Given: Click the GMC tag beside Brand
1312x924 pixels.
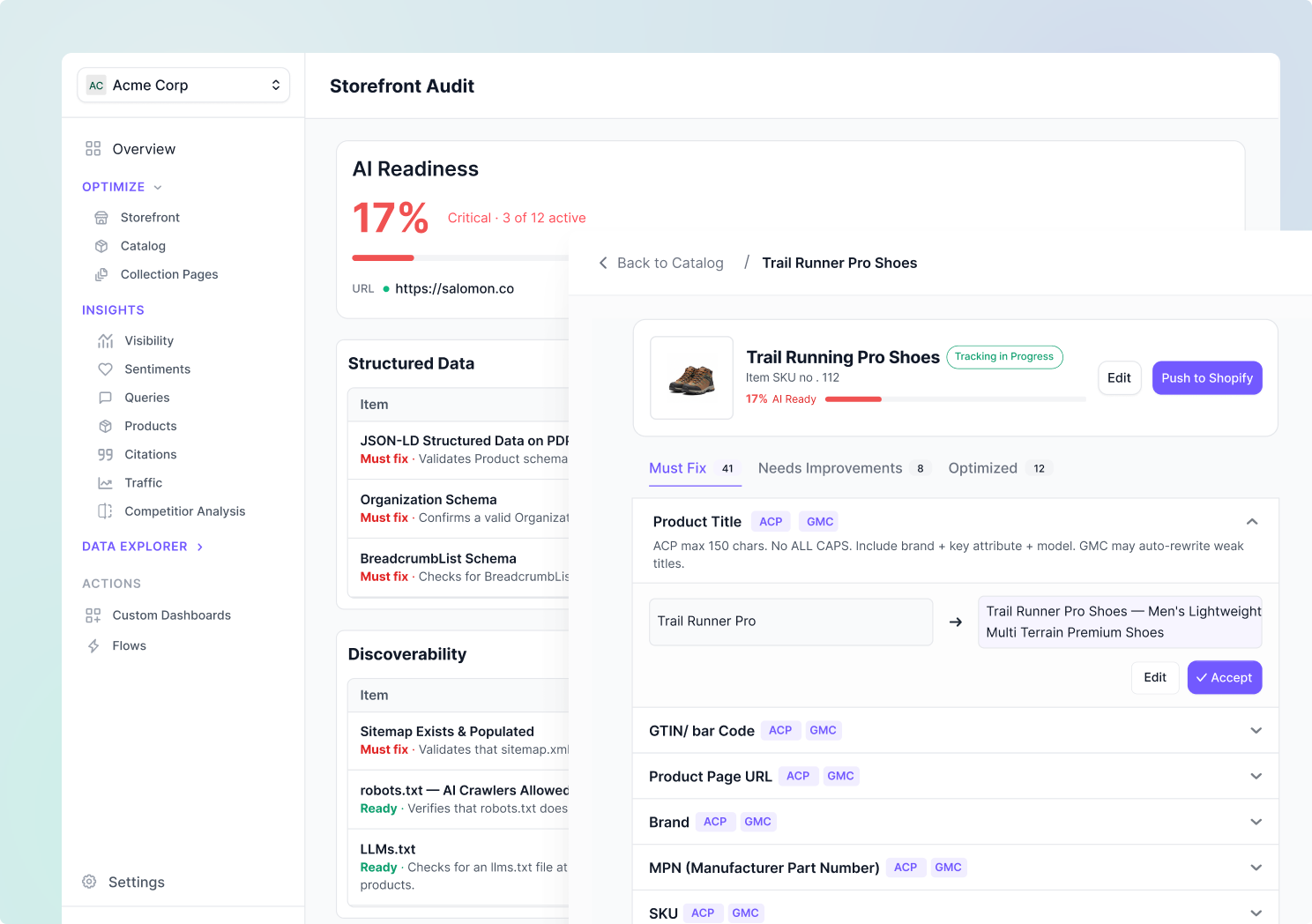Looking at the screenshot, I should (757, 822).
